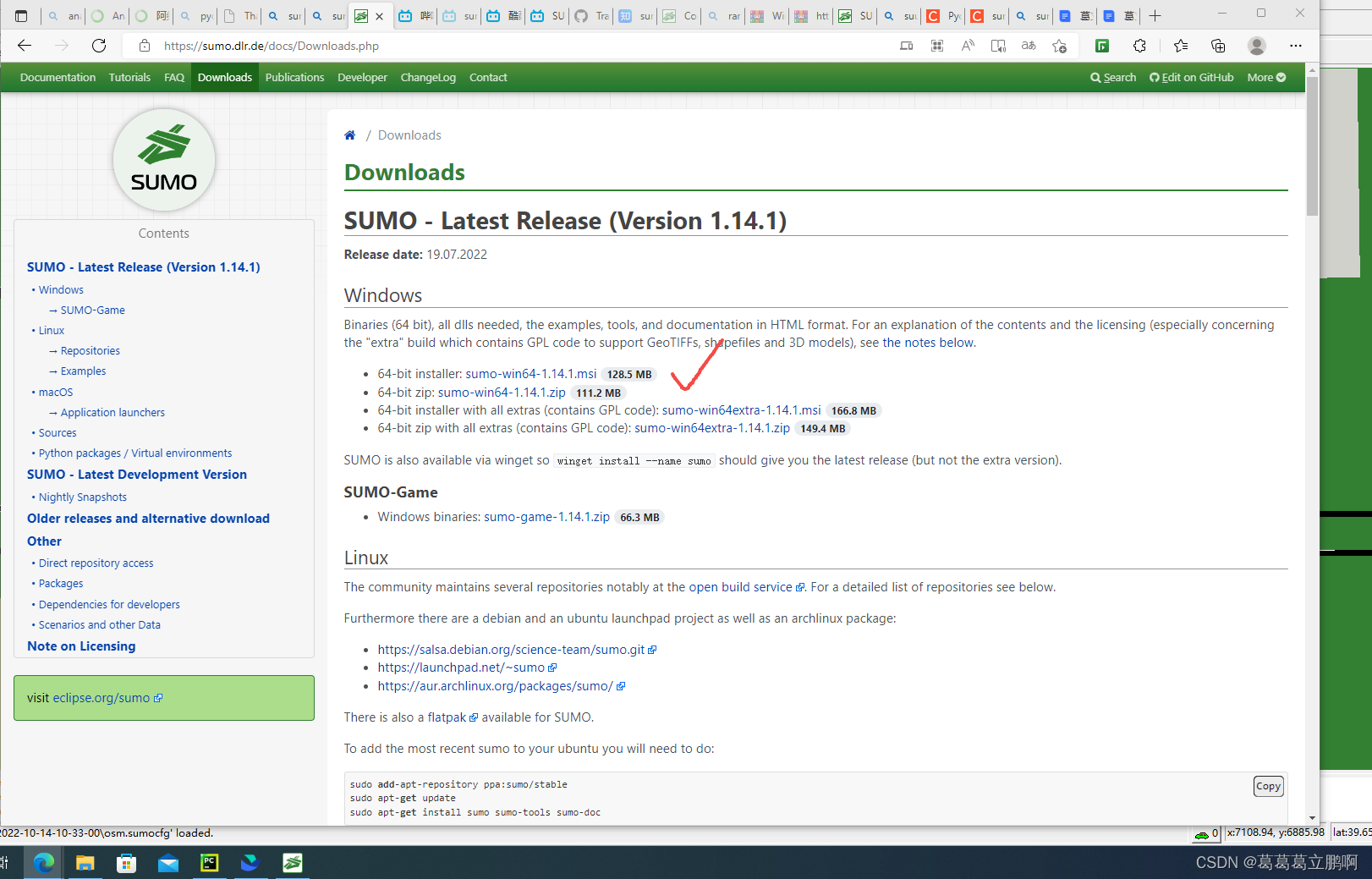Download sumo-win64-1.14.1.msi installer
The width and height of the screenshot is (1372, 879).
(531, 374)
